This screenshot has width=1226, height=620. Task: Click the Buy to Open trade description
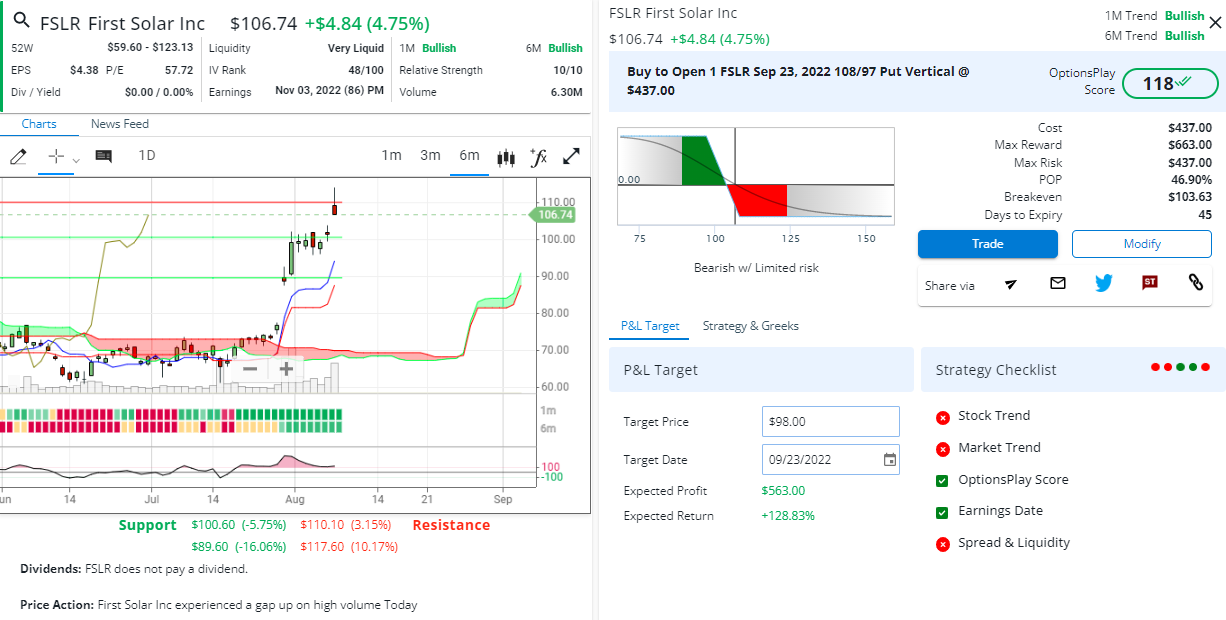click(798, 81)
